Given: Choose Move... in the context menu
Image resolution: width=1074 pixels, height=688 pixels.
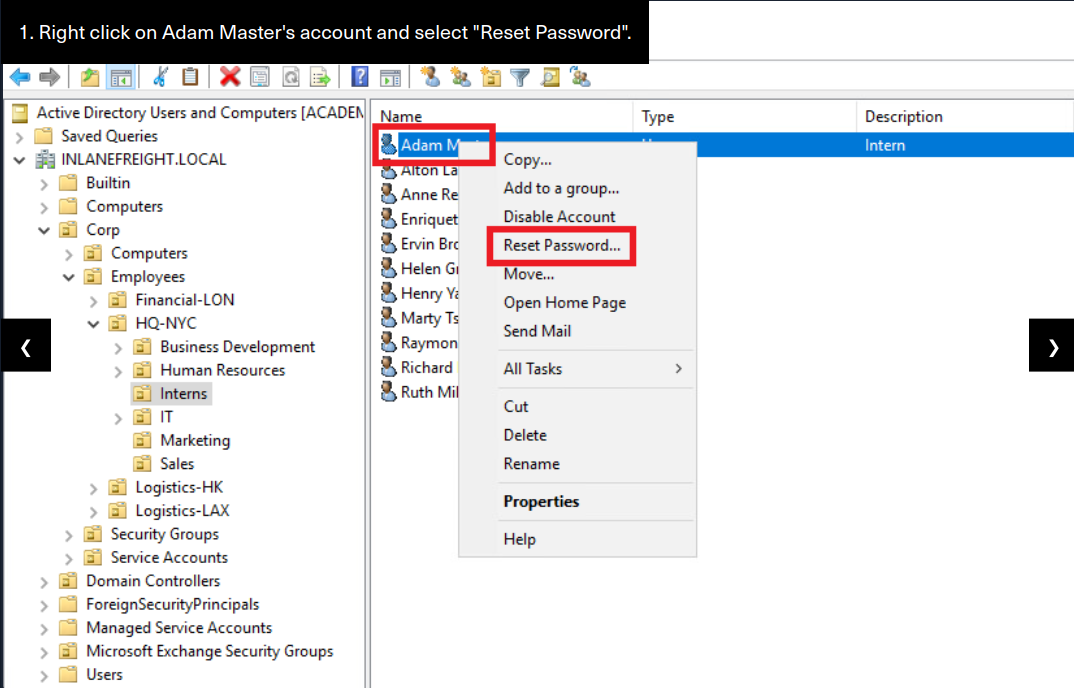Looking at the screenshot, I should [x=577, y=274].
